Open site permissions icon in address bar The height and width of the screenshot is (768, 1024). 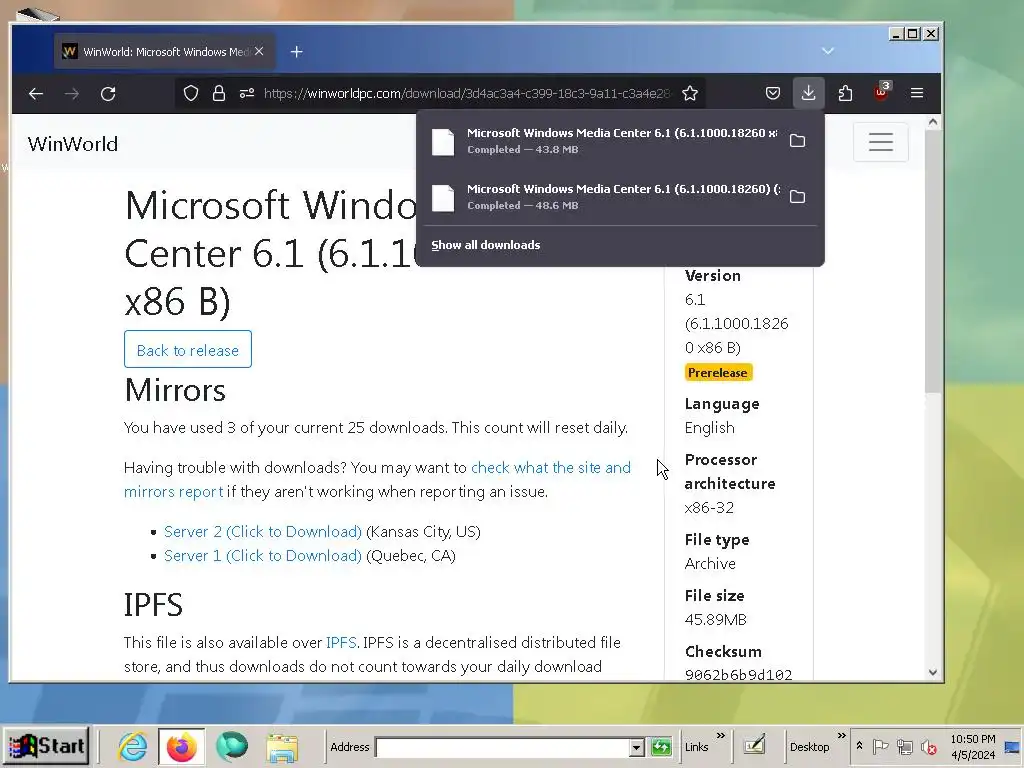[x=247, y=93]
